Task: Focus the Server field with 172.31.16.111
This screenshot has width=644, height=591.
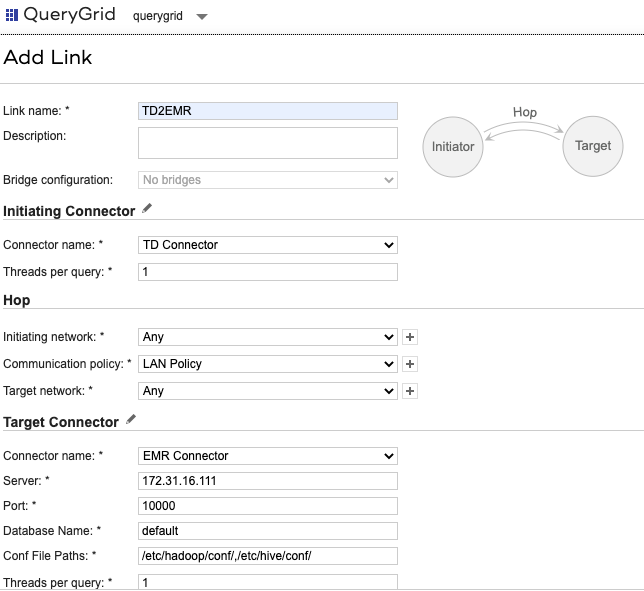Action: pos(267,481)
